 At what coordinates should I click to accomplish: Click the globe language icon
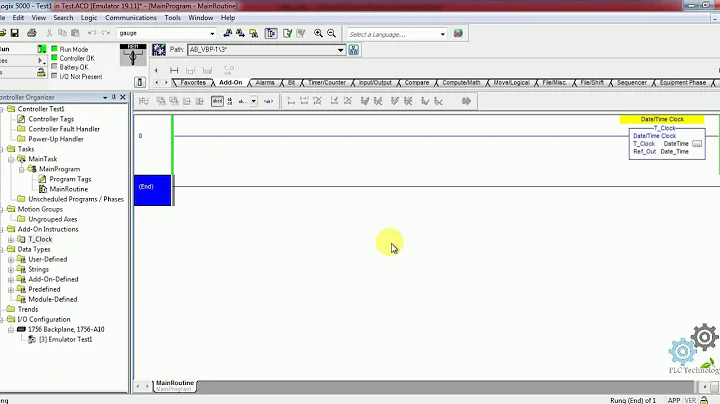(x=458, y=34)
